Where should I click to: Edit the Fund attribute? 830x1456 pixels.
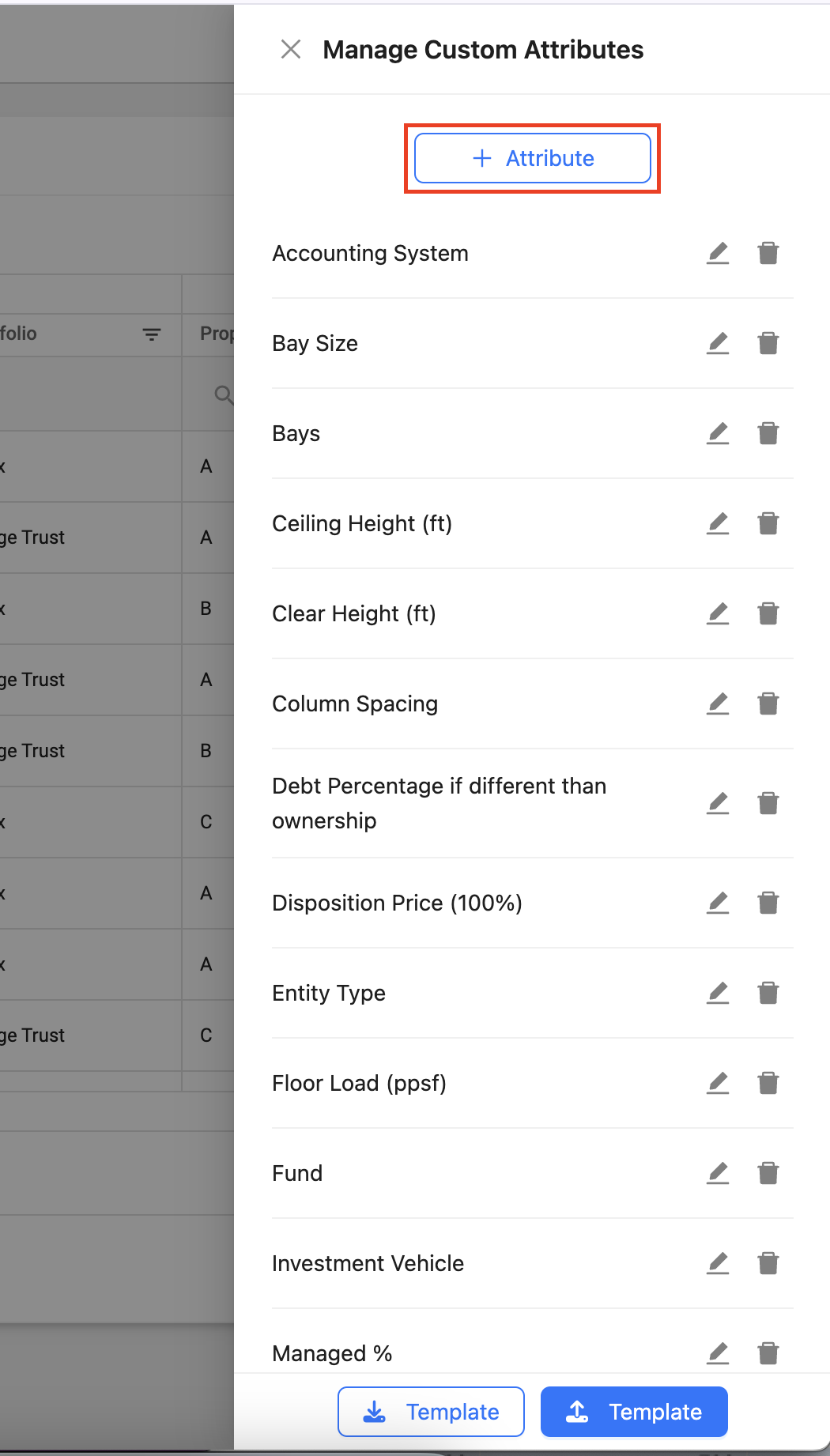(718, 1173)
